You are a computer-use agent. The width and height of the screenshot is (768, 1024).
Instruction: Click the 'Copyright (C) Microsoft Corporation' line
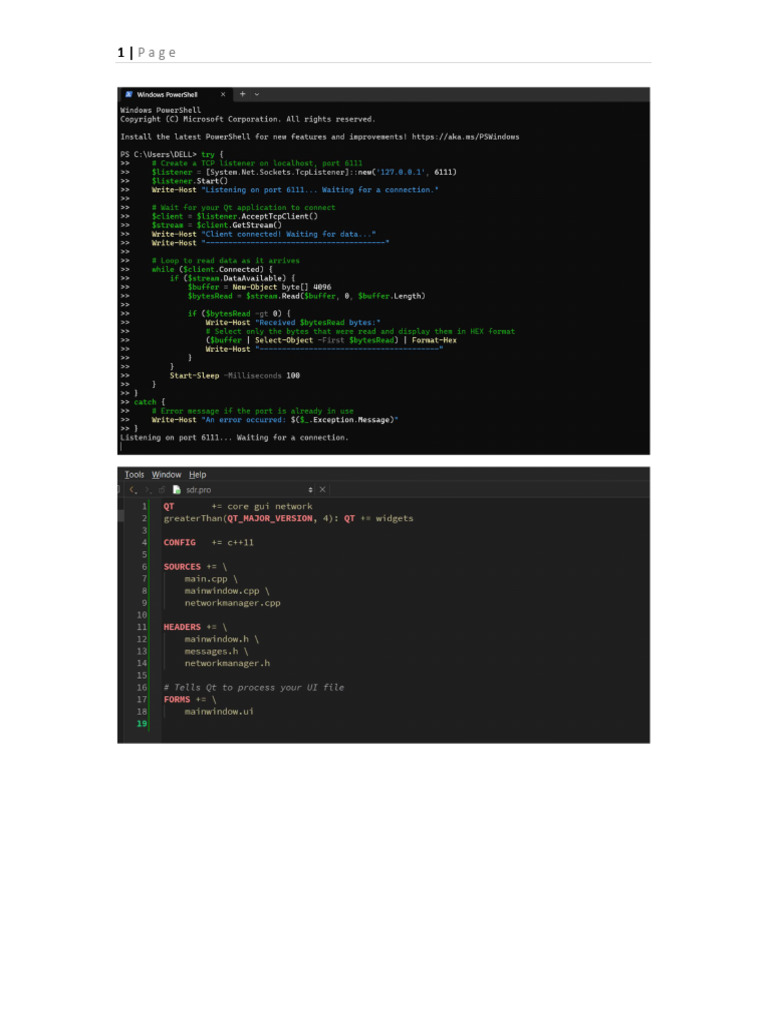(x=248, y=120)
